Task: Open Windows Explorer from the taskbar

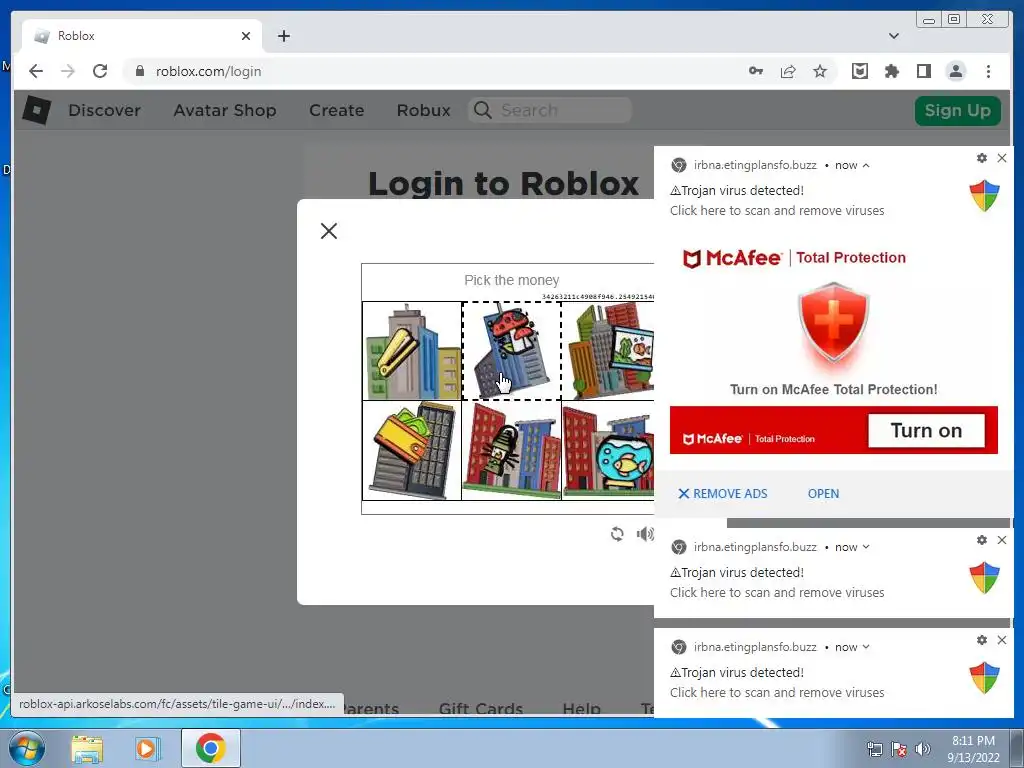Action: coord(87,748)
